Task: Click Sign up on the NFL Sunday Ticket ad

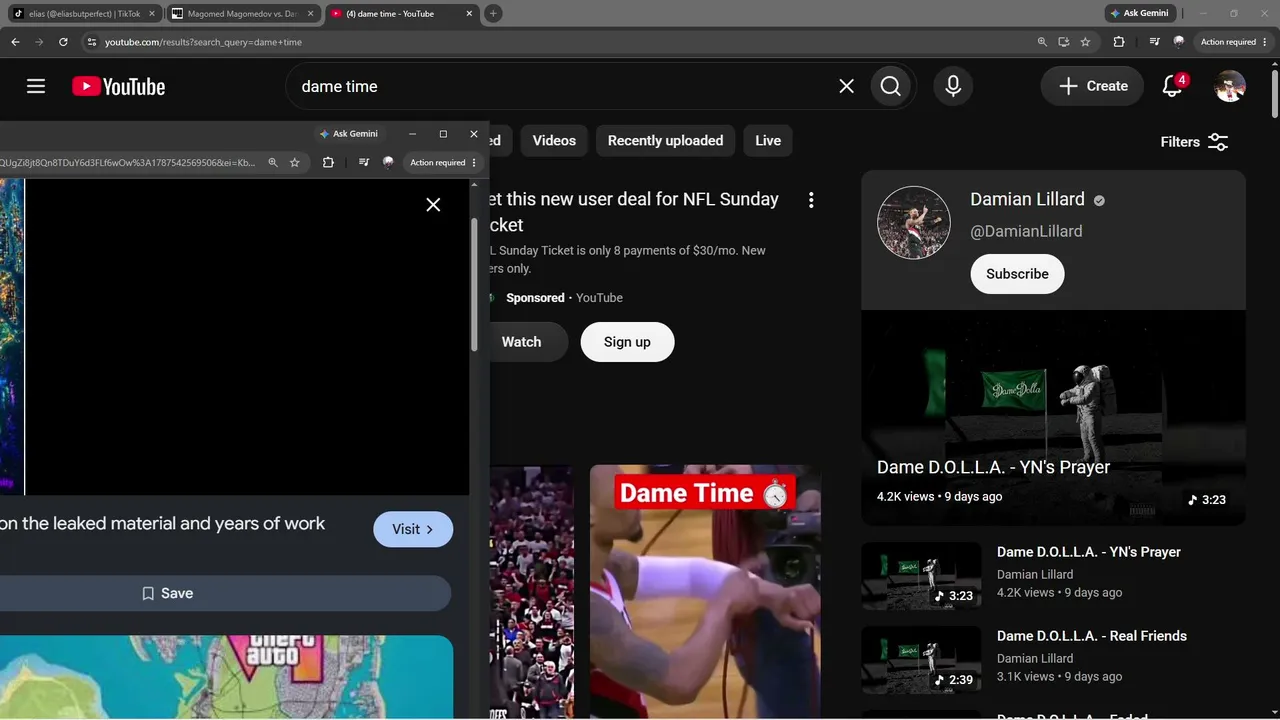Action: (x=627, y=342)
